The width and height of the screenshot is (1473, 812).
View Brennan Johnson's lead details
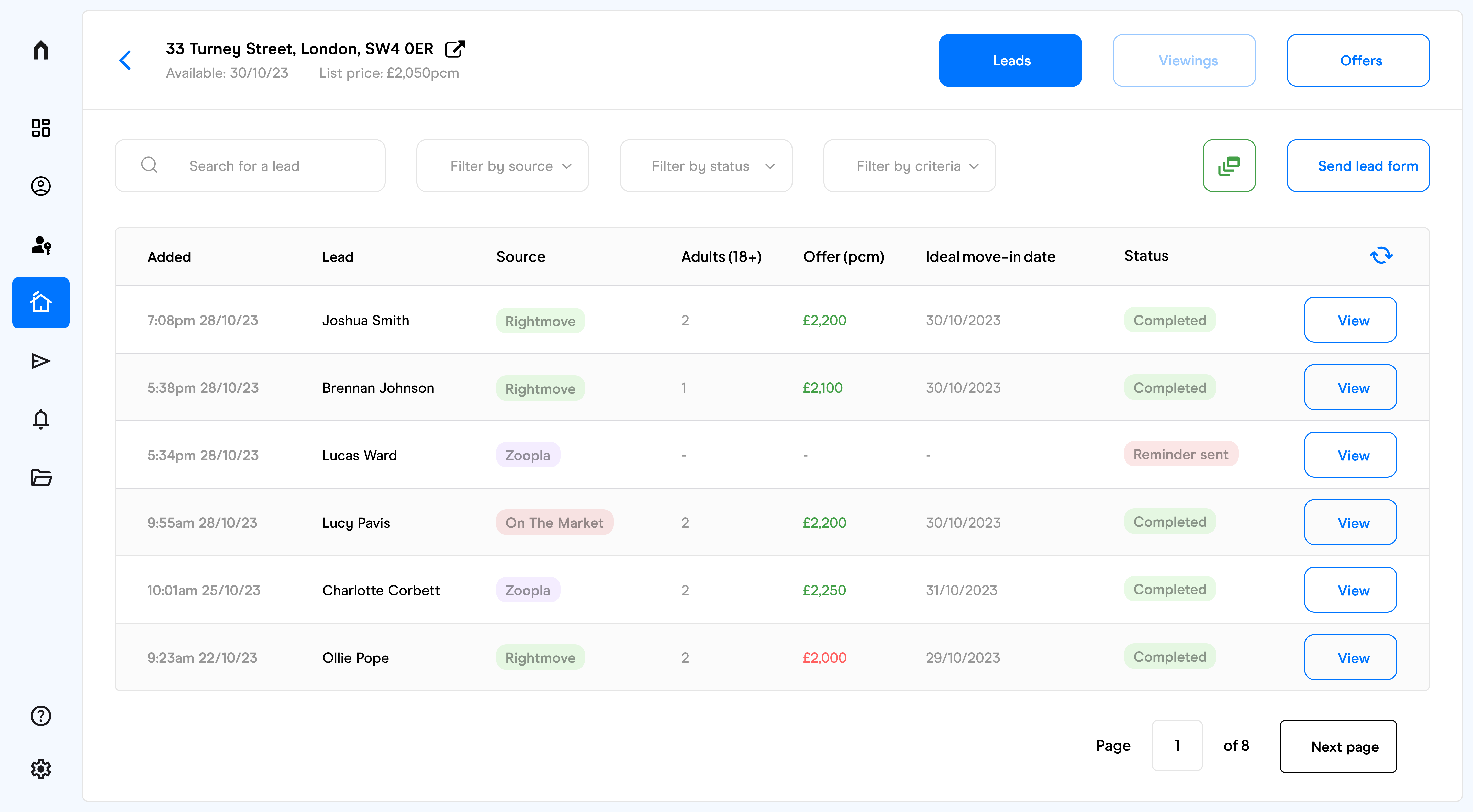tap(1351, 387)
